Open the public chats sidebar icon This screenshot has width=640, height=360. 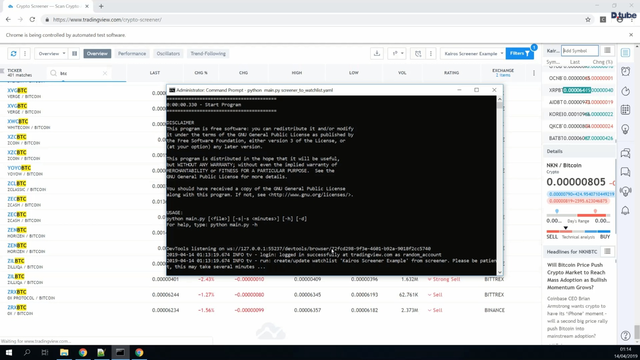click(x=625, y=153)
